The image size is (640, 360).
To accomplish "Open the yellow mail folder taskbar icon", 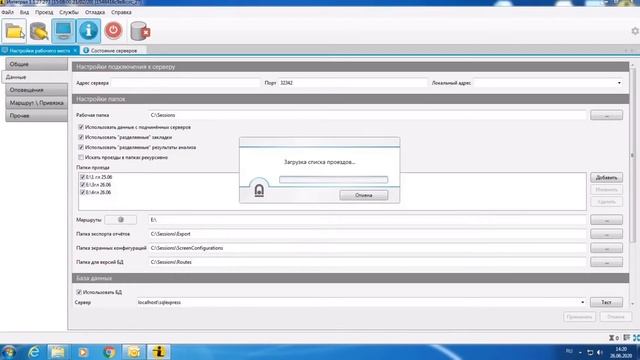I will (x=133, y=352).
